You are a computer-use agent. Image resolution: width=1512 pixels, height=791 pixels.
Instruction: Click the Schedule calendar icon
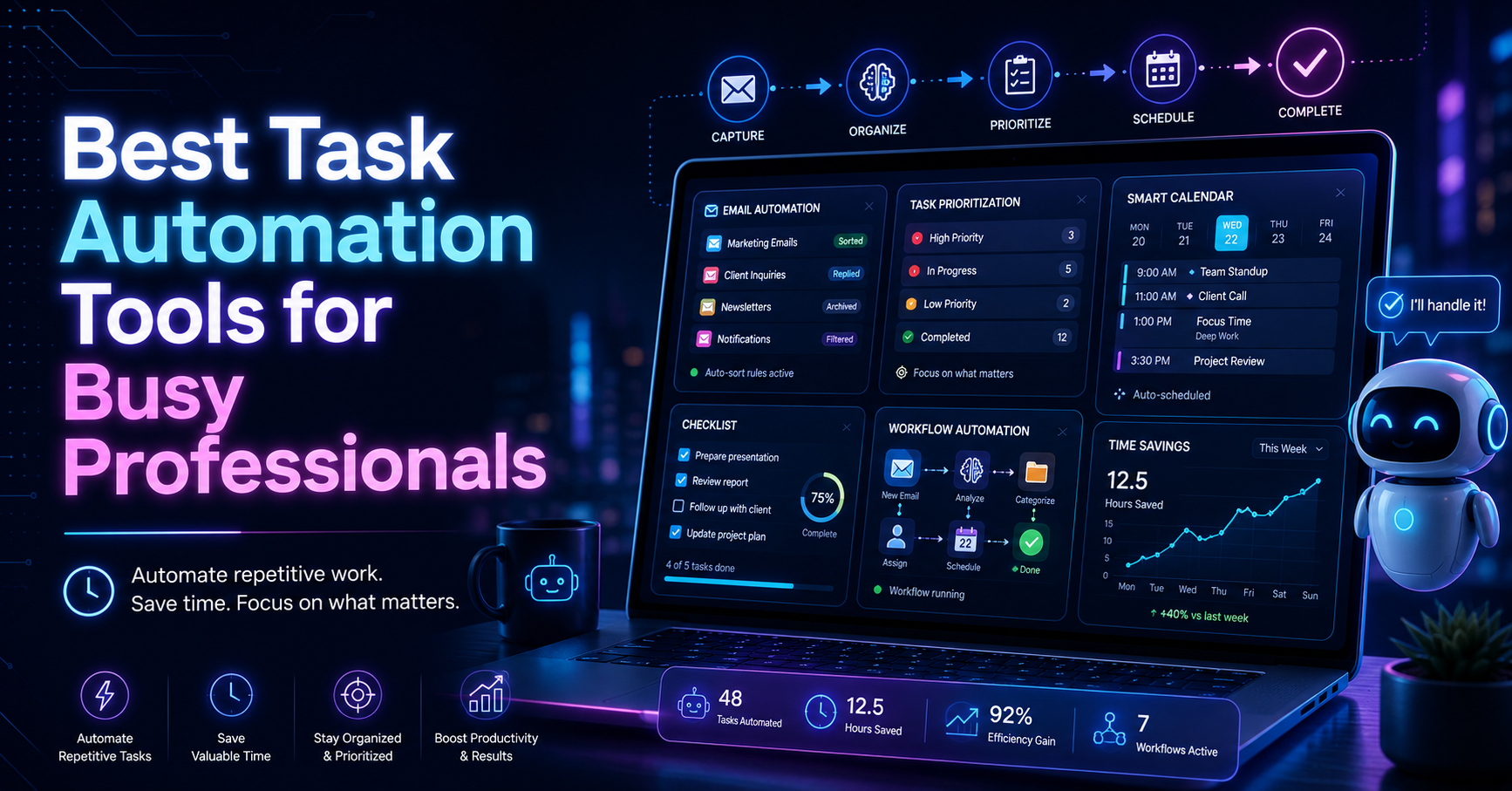[1162, 69]
